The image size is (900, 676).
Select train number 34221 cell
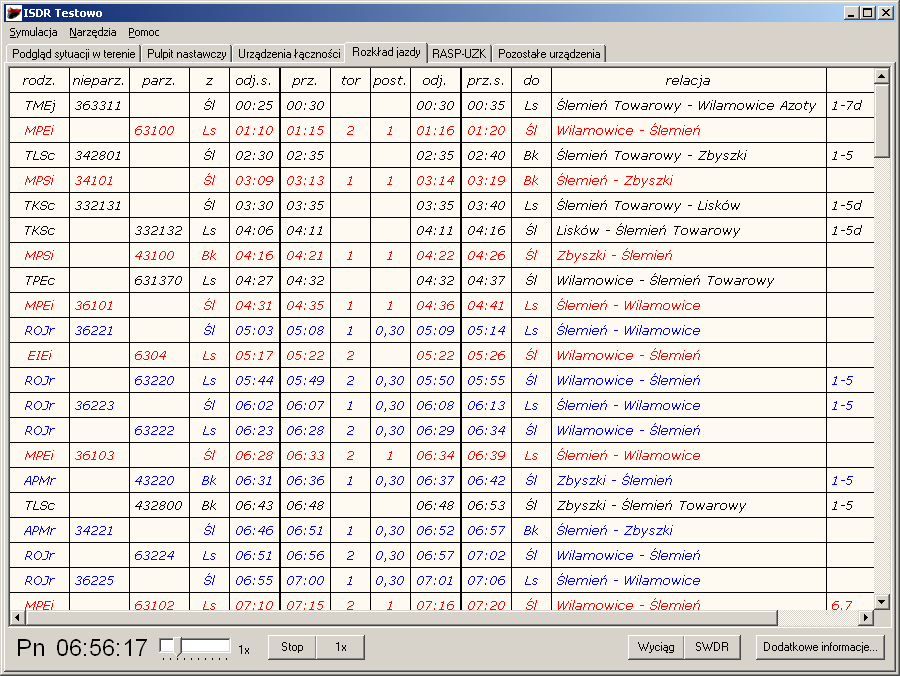[99, 530]
